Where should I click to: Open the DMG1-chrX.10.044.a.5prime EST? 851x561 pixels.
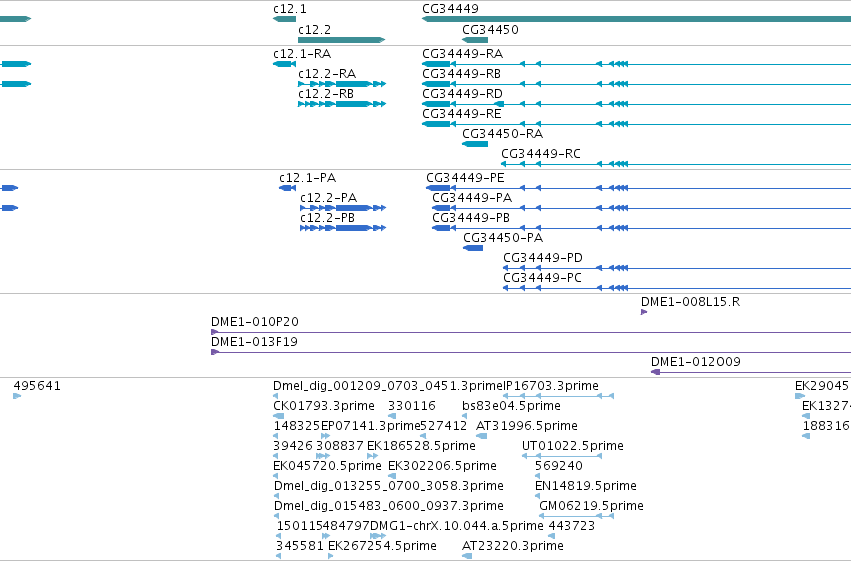coord(378,537)
